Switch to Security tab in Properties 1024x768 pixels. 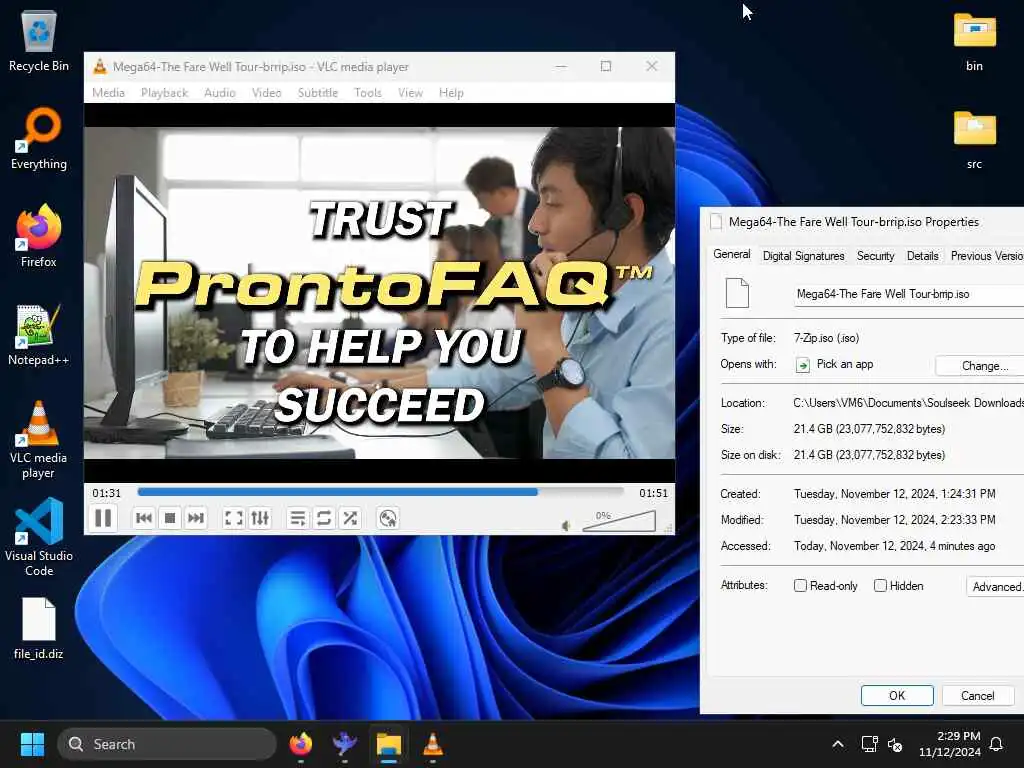pyautogui.click(x=875, y=256)
